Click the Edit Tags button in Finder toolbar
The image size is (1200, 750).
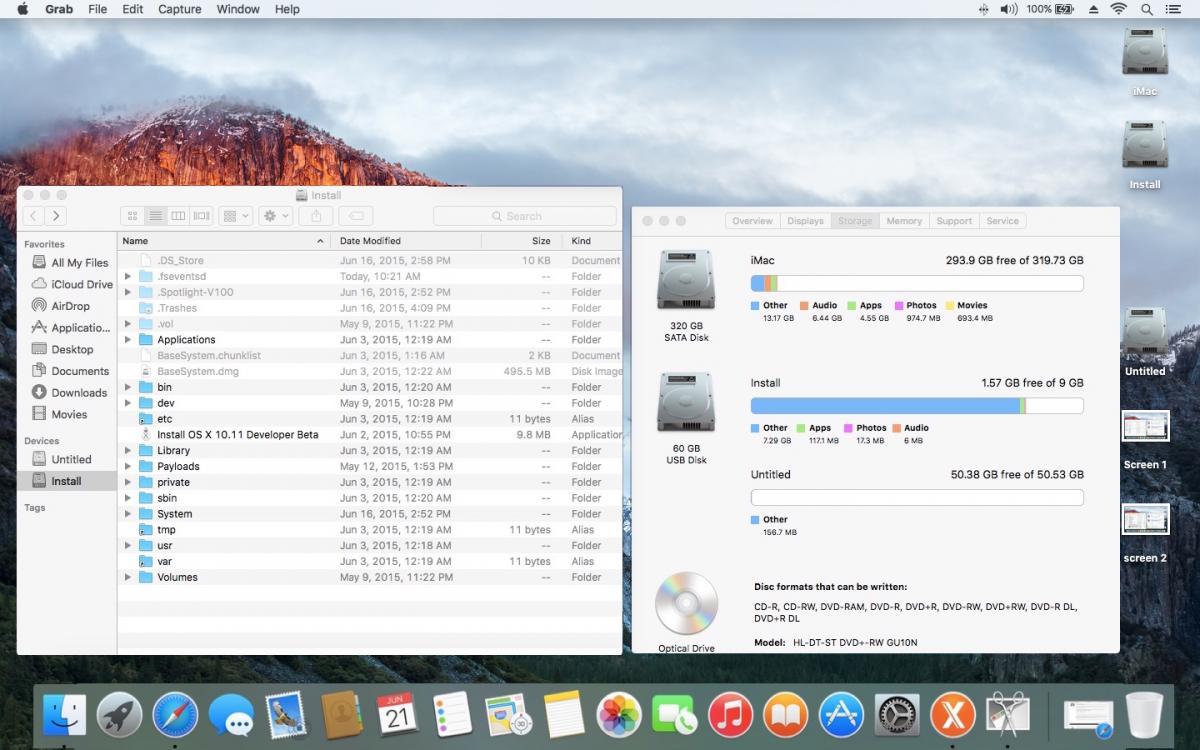[x=356, y=216]
